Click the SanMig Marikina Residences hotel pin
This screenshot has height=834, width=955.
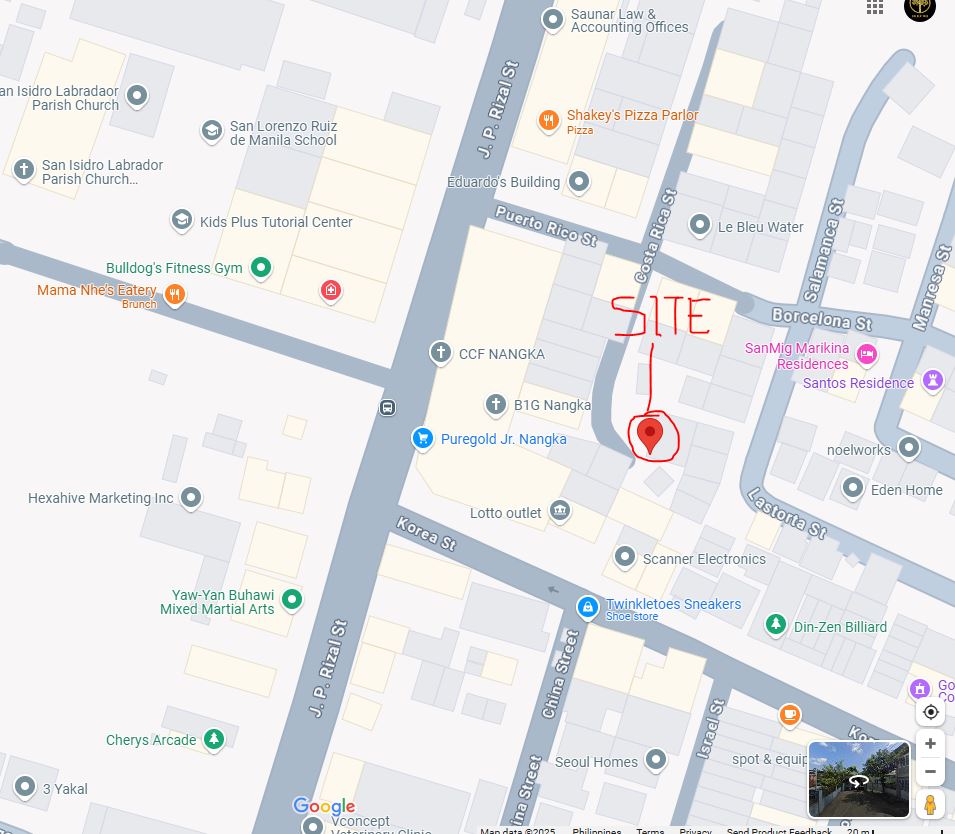867,354
